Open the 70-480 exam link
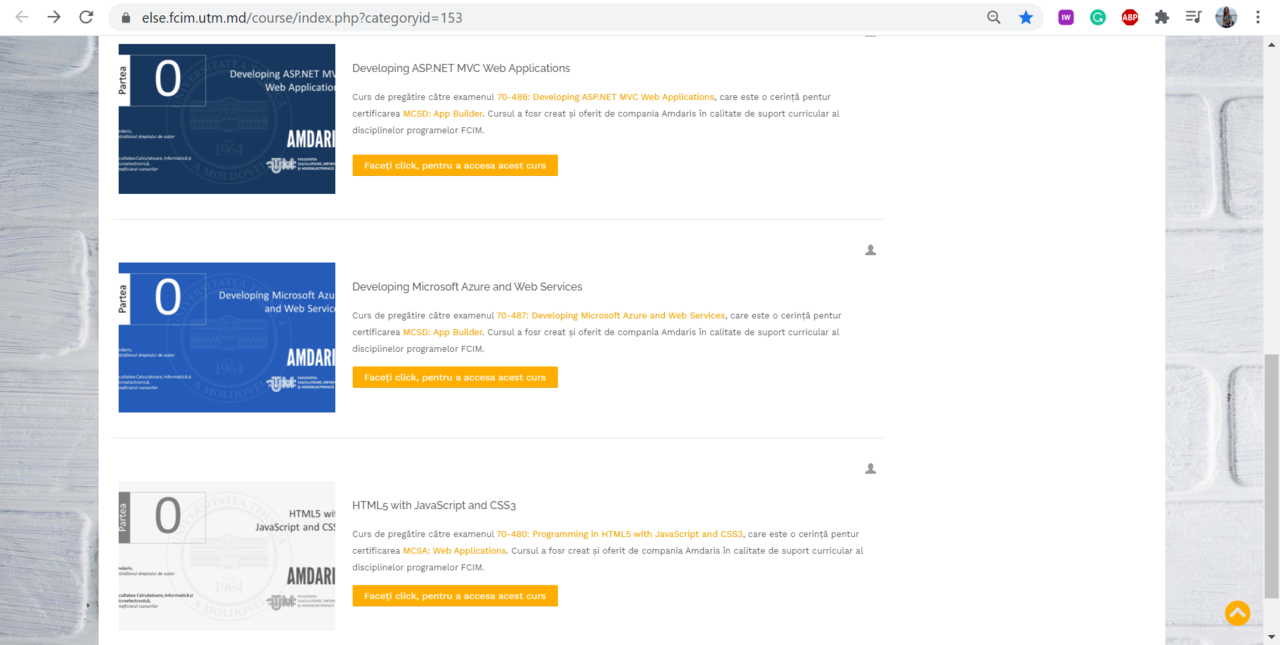 tap(620, 534)
